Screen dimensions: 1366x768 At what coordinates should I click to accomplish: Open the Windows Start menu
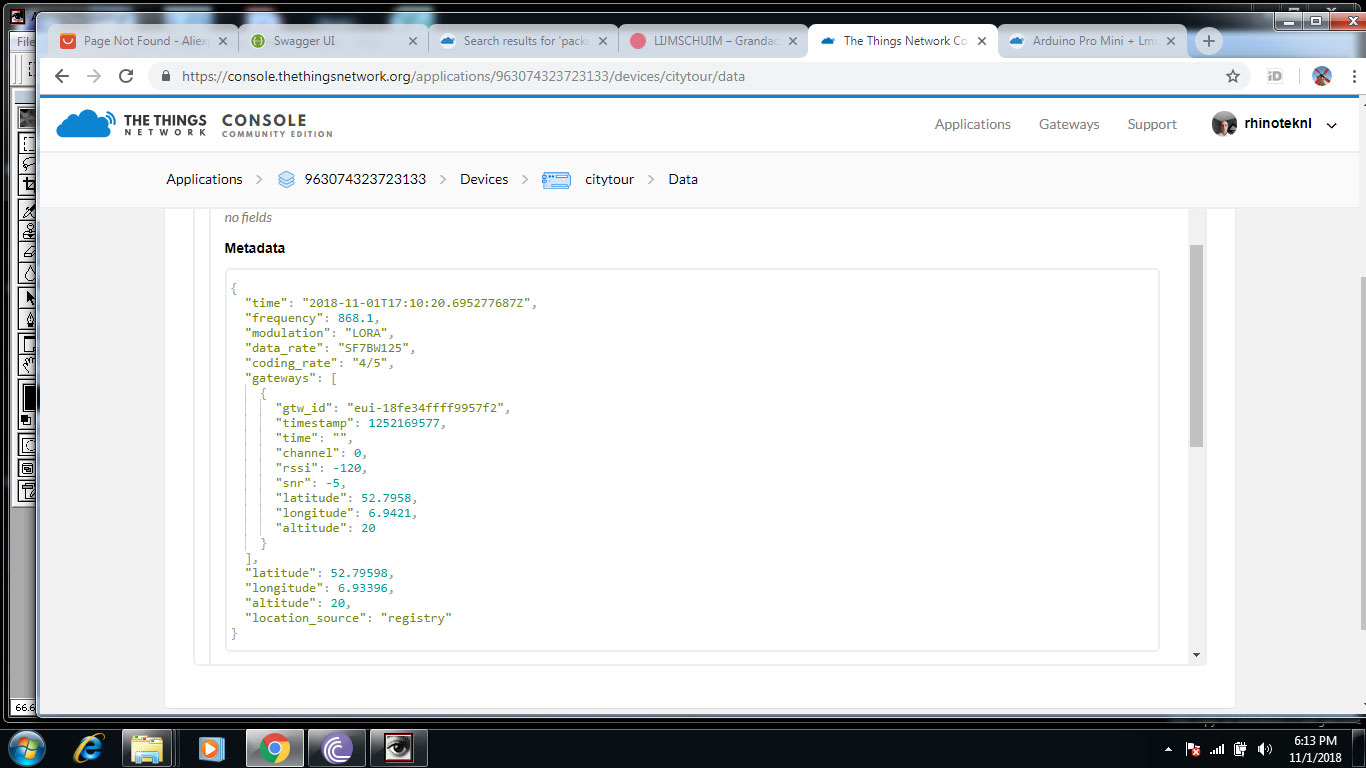pyautogui.click(x=27, y=748)
